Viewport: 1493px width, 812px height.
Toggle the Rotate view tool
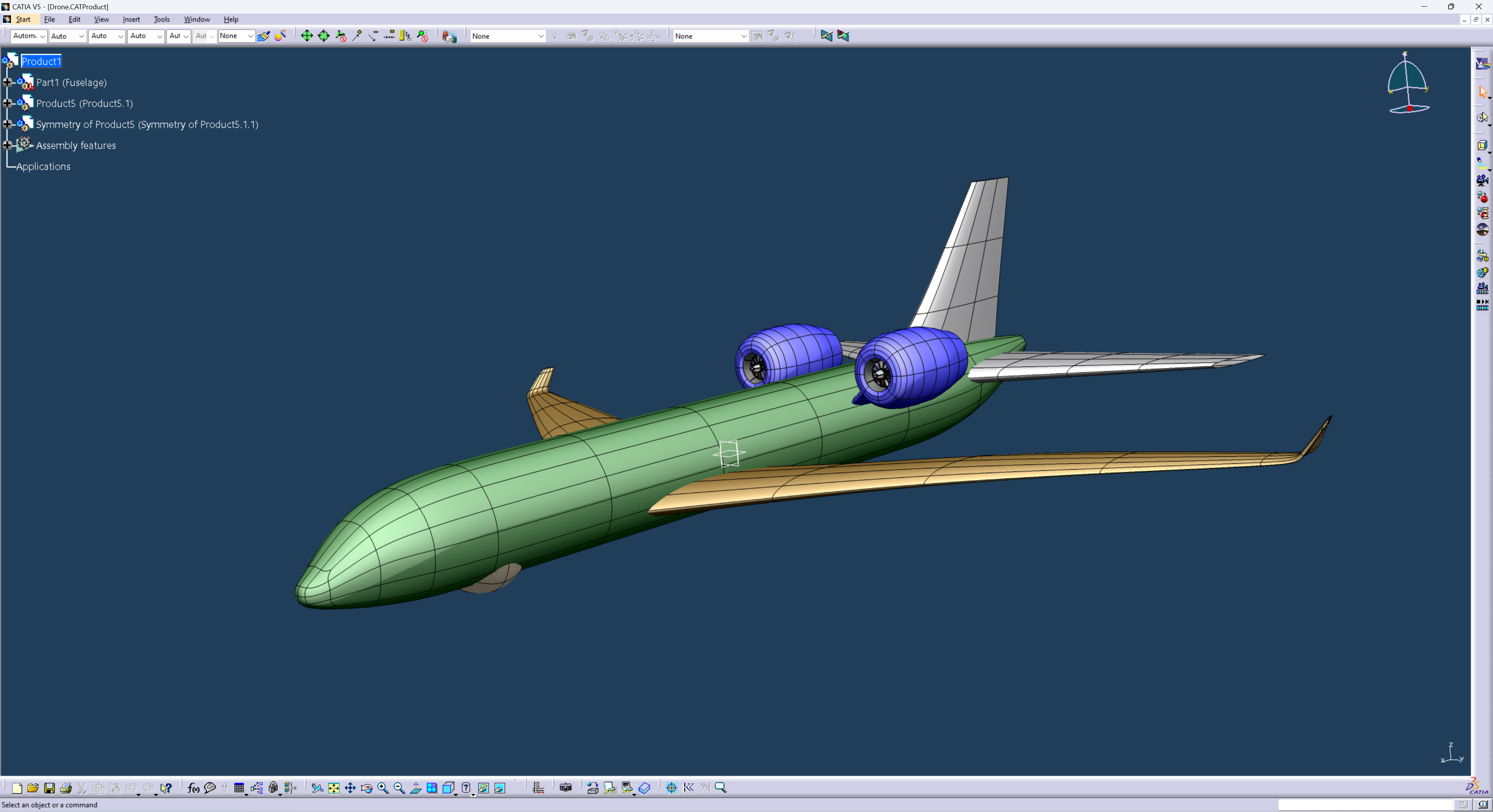366,788
